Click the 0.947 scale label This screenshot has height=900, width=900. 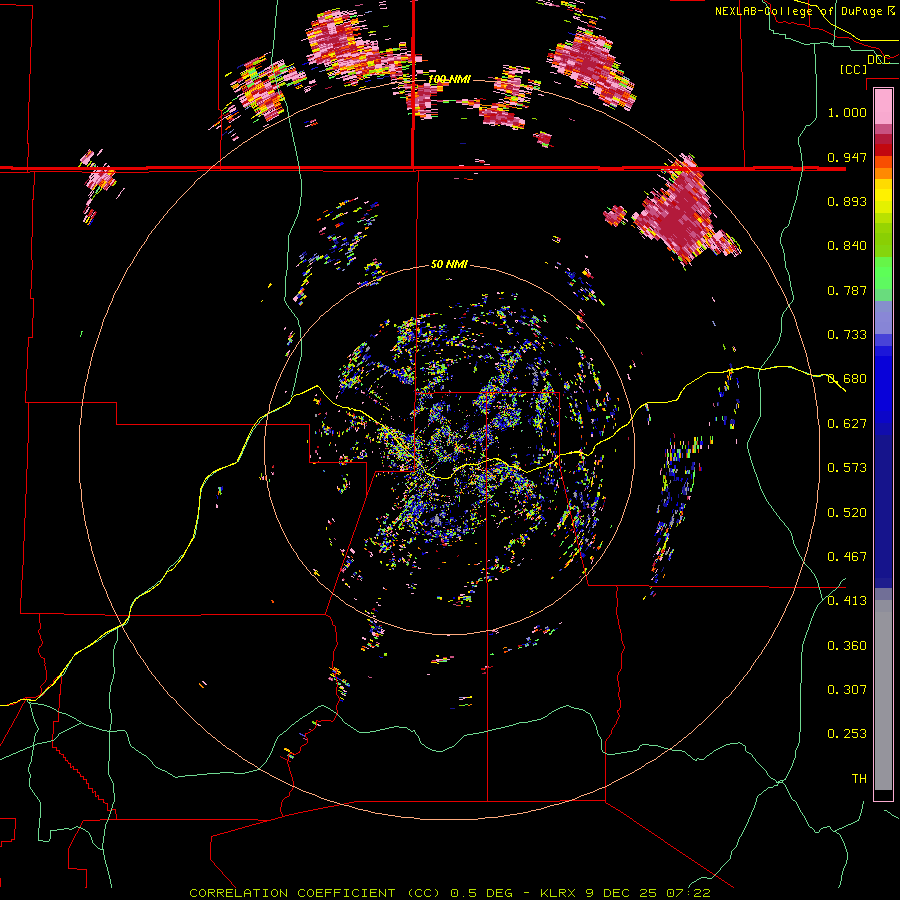[x=847, y=157]
